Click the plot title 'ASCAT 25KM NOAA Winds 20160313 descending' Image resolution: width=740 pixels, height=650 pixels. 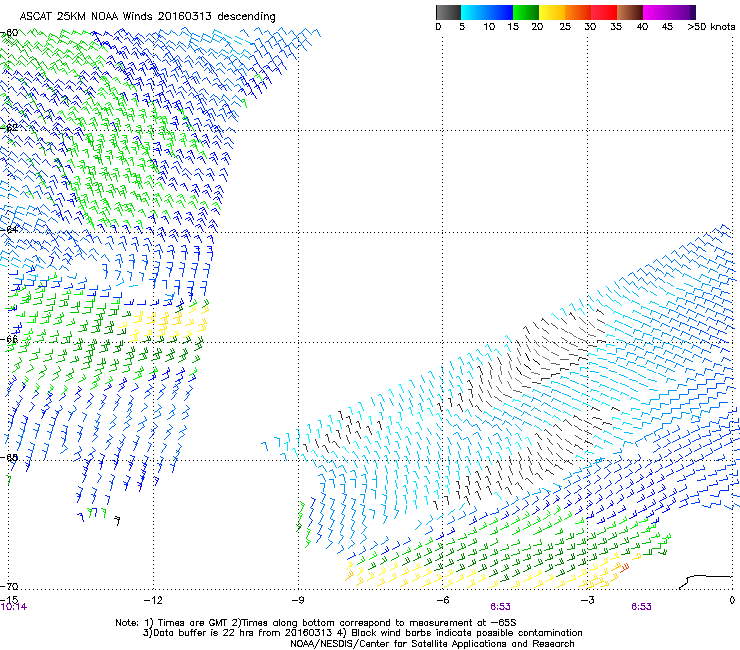tap(147, 16)
